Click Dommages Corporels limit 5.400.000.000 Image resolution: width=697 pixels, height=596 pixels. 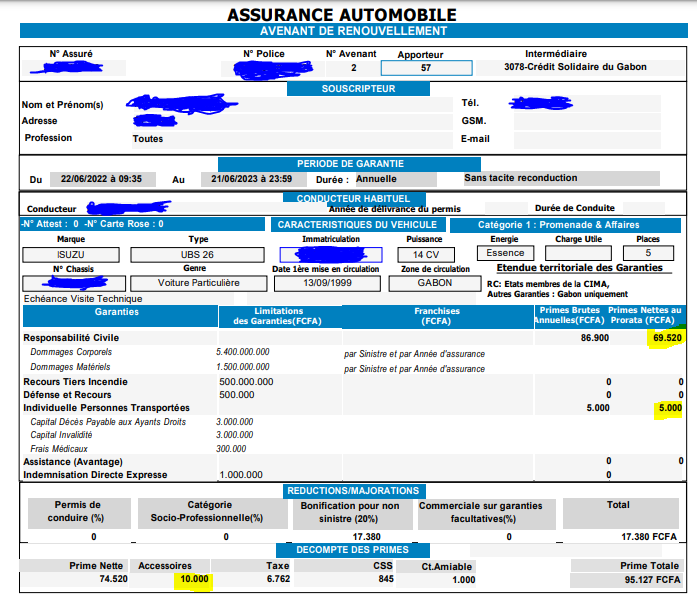pos(243,352)
